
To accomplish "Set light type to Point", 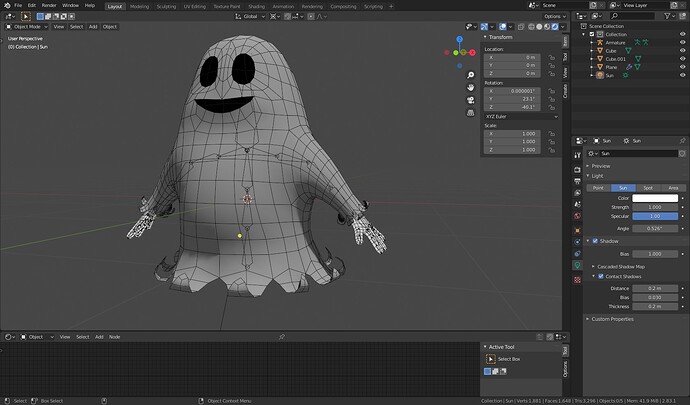I will (x=598, y=188).
